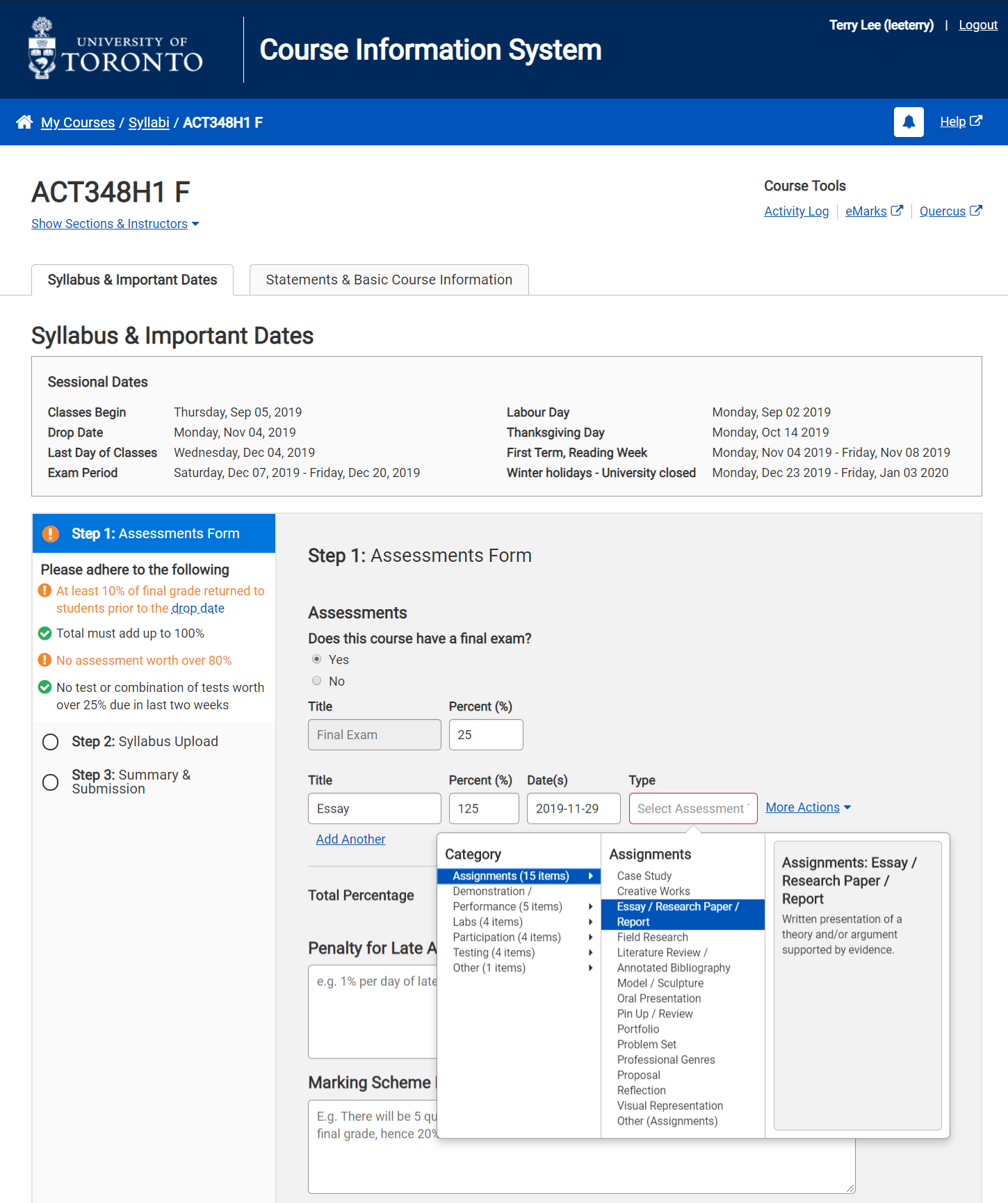Expand the Testing (4 items) category
Image resolution: width=1008 pixels, height=1203 pixels.
[494, 953]
